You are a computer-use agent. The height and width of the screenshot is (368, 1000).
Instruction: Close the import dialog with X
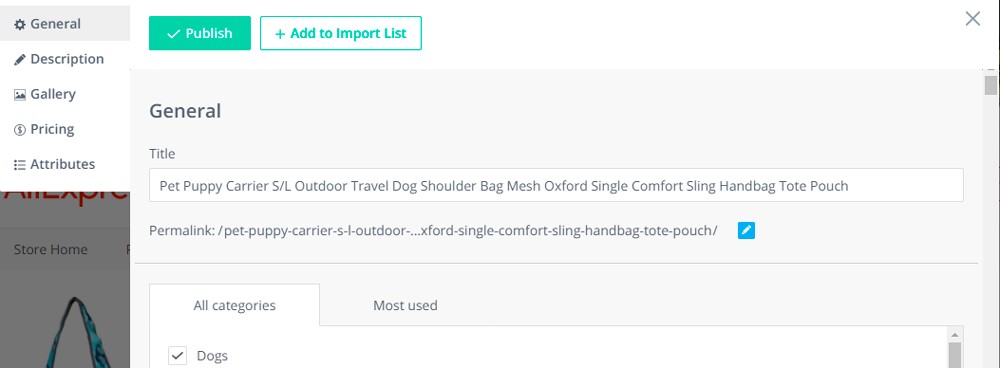click(973, 18)
